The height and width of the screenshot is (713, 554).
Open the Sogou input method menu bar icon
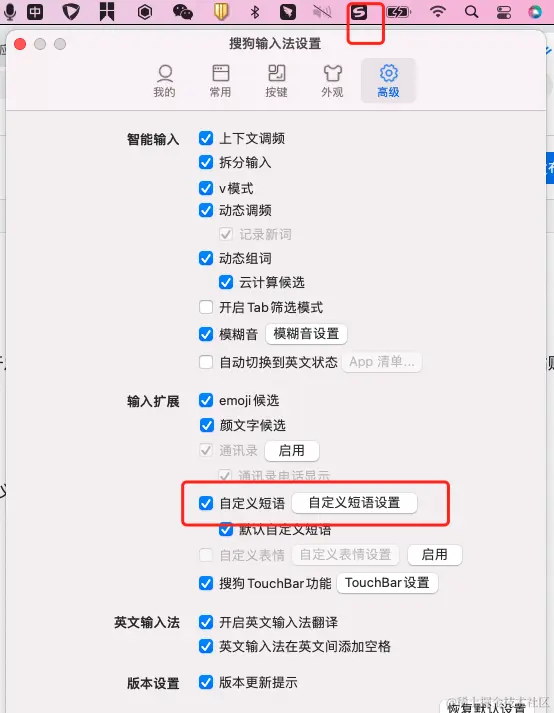click(359, 12)
